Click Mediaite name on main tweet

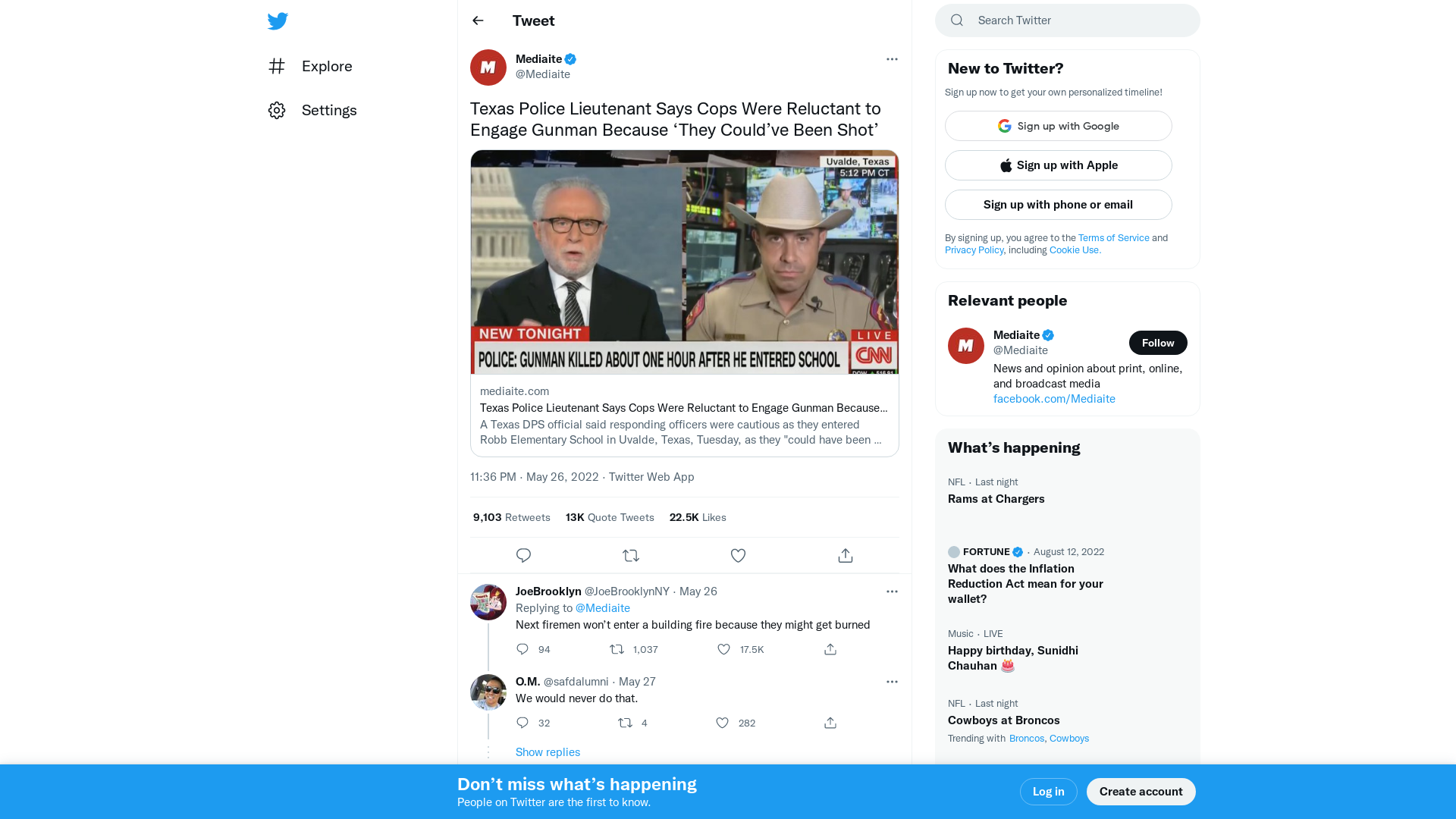[538, 59]
